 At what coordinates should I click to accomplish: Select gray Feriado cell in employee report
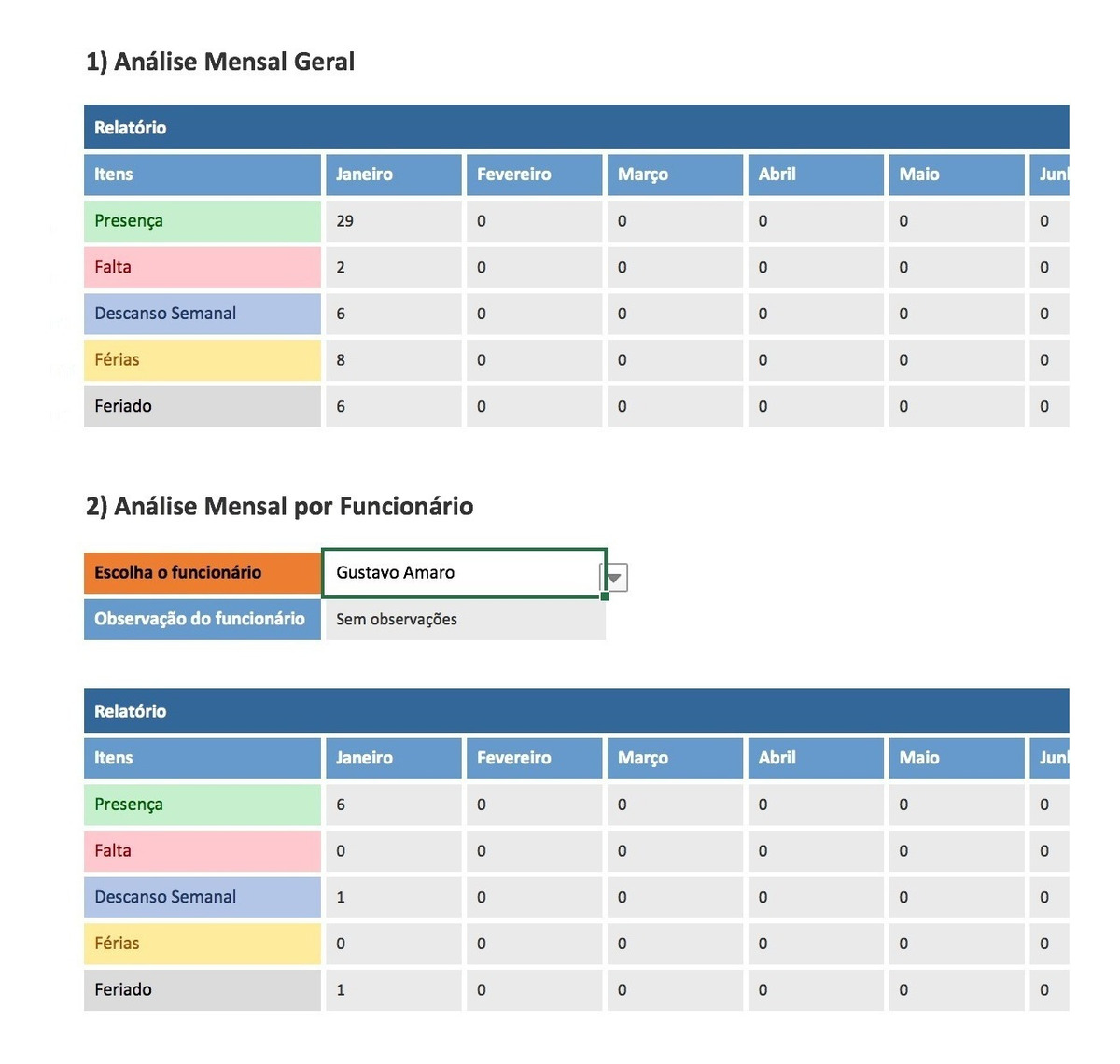(x=203, y=989)
